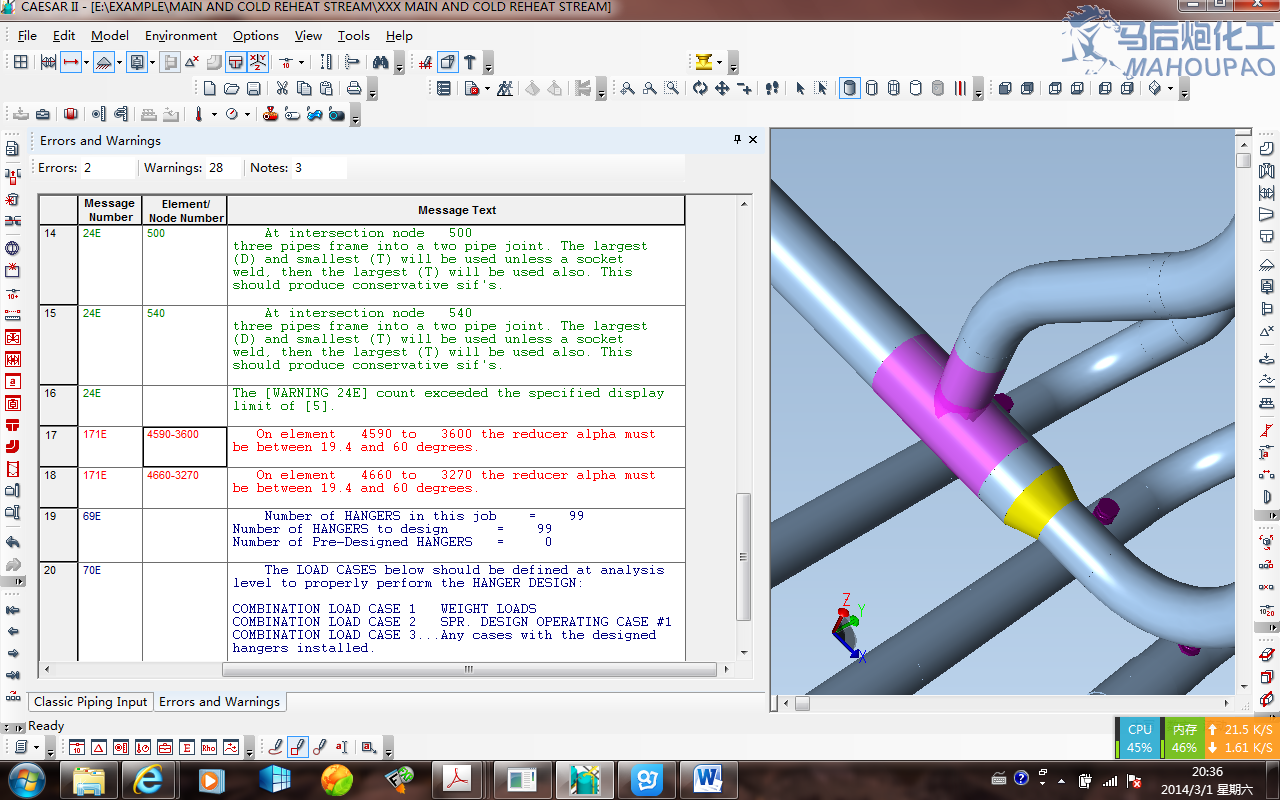Click the running man error check icon
Screen dimensions: 1280x800
click(x=505, y=88)
